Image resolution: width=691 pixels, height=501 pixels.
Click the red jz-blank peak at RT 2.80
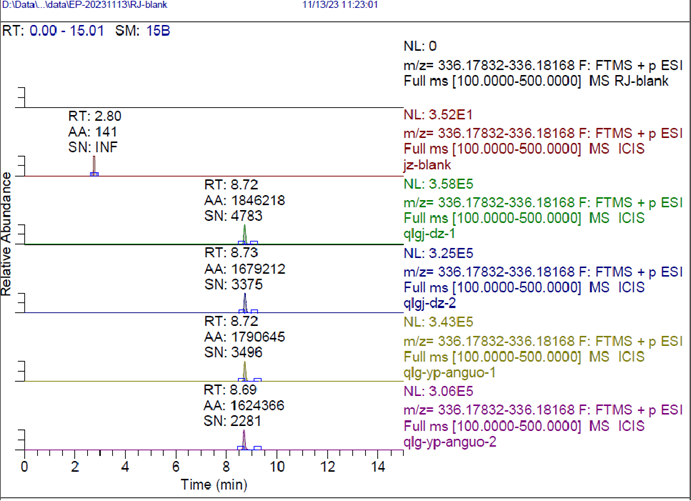pyautogui.click(x=94, y=165)
